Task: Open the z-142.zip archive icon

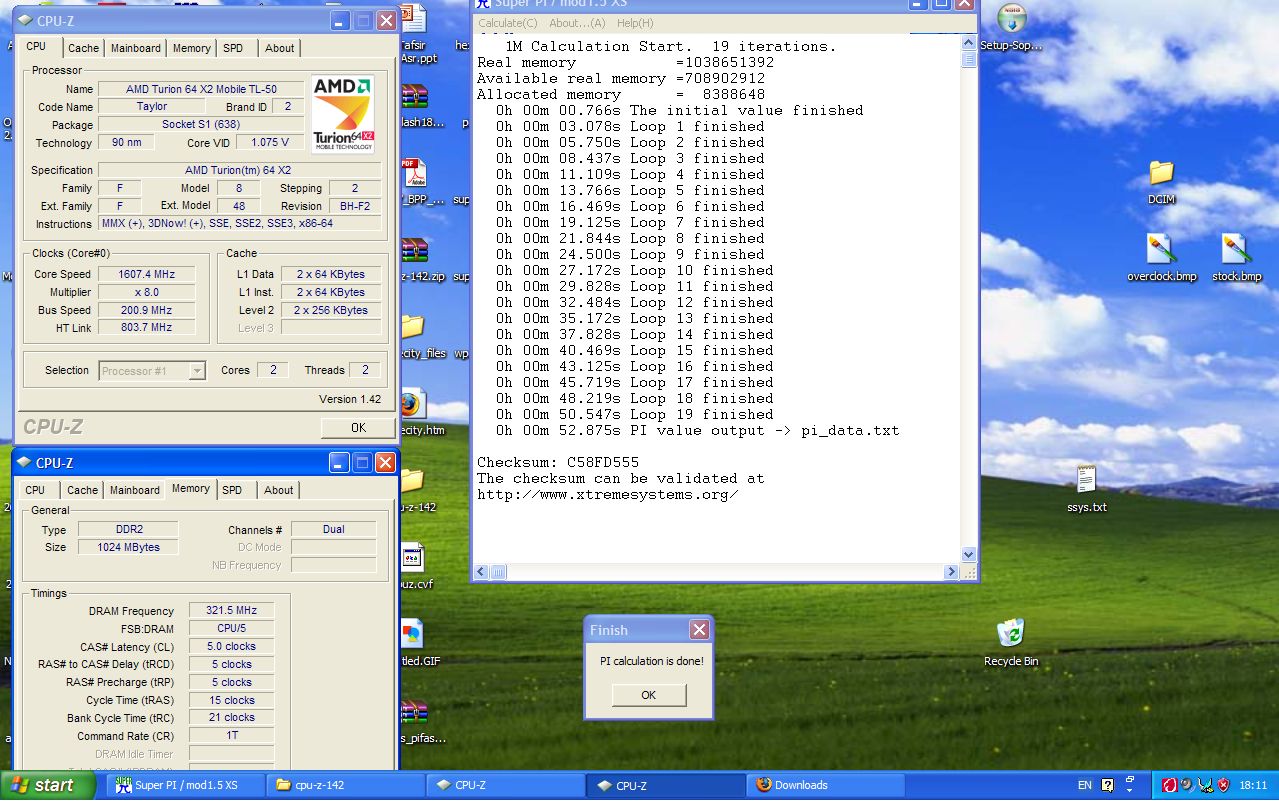Action: (413, 250)
